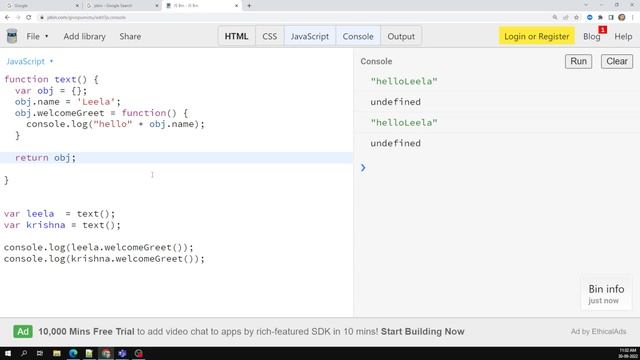Click the Ad badge in banner
The height and width of the screenshot is (360, 640).
(23, 331)
